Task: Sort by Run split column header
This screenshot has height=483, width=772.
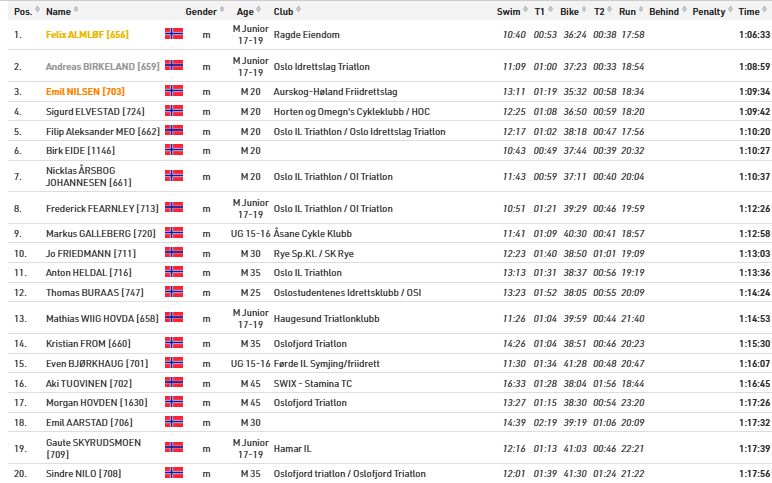Action: tap(627, 11)
